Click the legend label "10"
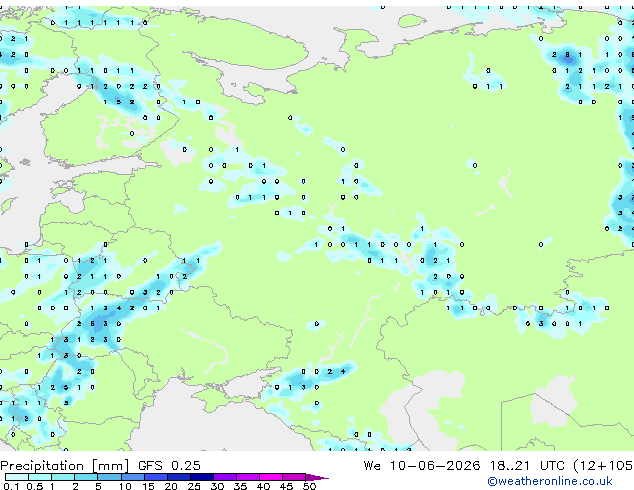The width and height of the screenshot is (634, 490). [x=125, y=486]
